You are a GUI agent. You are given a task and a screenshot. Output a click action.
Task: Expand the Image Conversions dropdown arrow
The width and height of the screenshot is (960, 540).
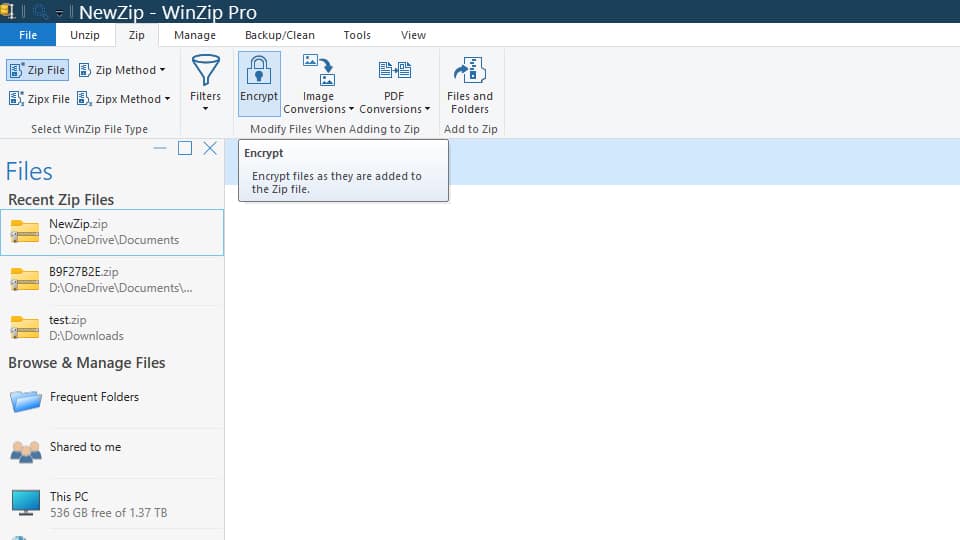pyautogui.click(x=351, y=109)
